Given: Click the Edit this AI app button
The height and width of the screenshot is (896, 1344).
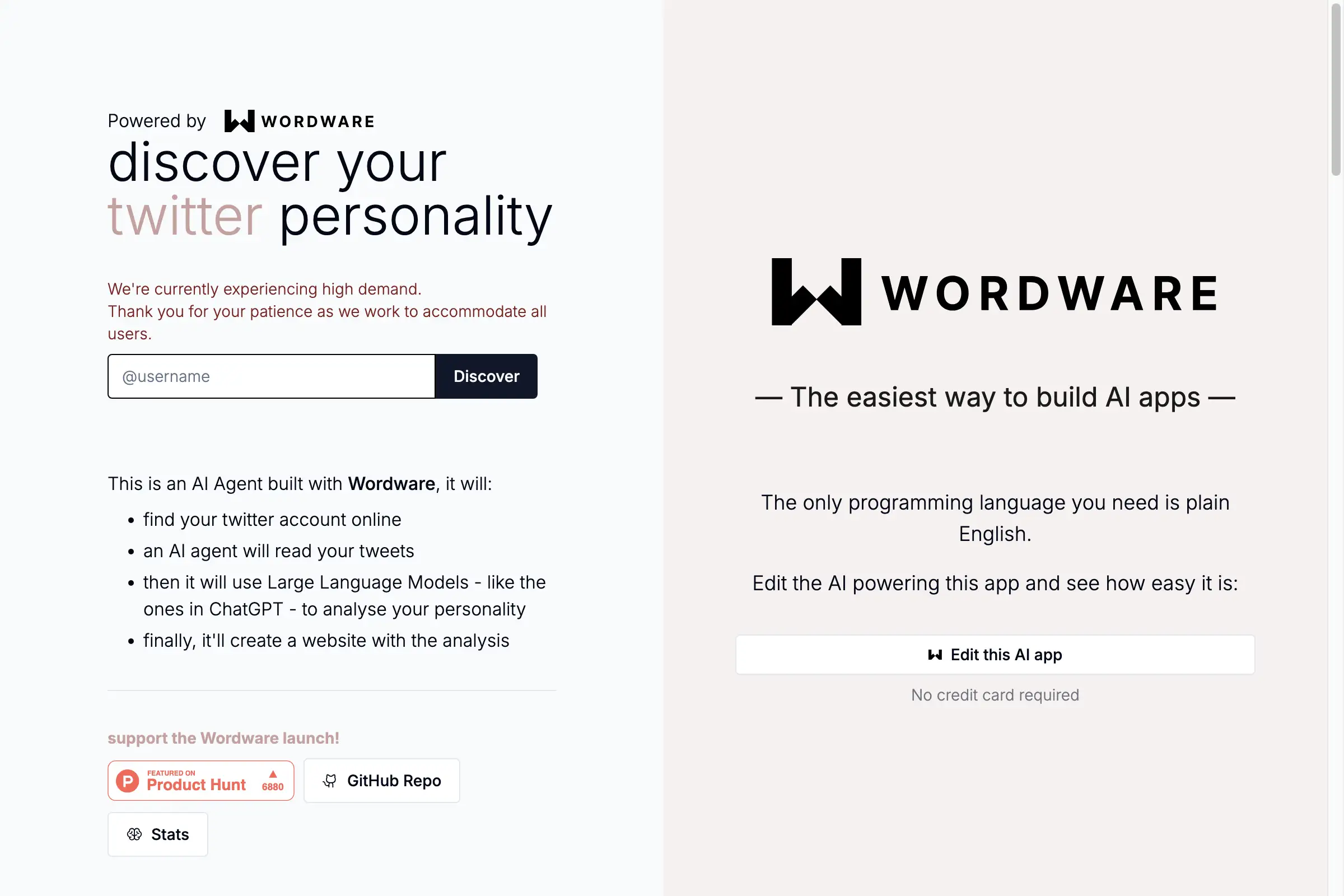Looking at the screenshot, I should [995, 654].
